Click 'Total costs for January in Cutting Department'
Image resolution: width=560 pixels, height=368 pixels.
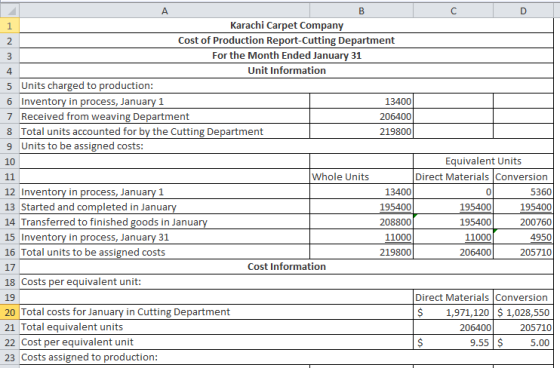216,312
